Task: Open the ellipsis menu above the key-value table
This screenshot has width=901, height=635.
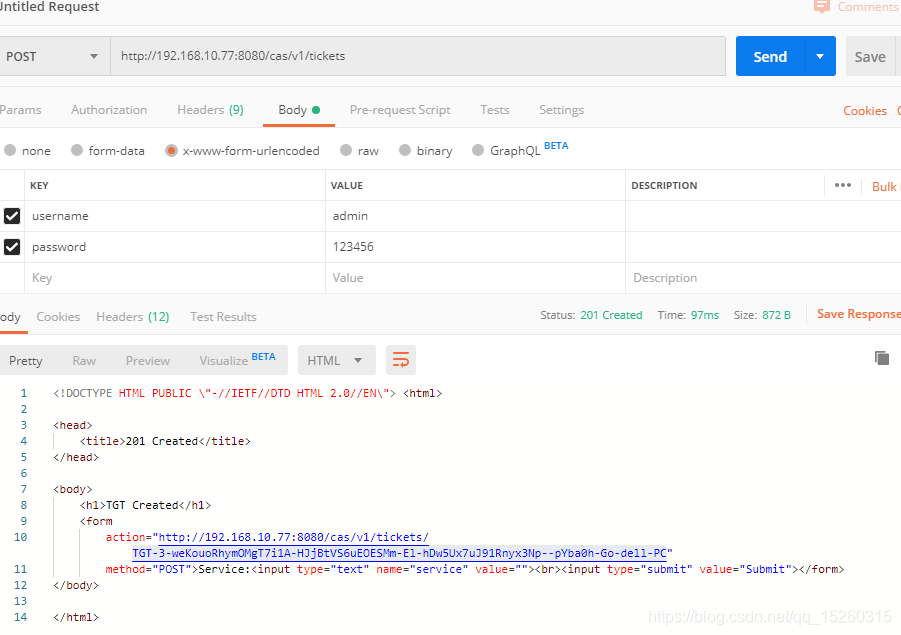Action: coord(843,185)
